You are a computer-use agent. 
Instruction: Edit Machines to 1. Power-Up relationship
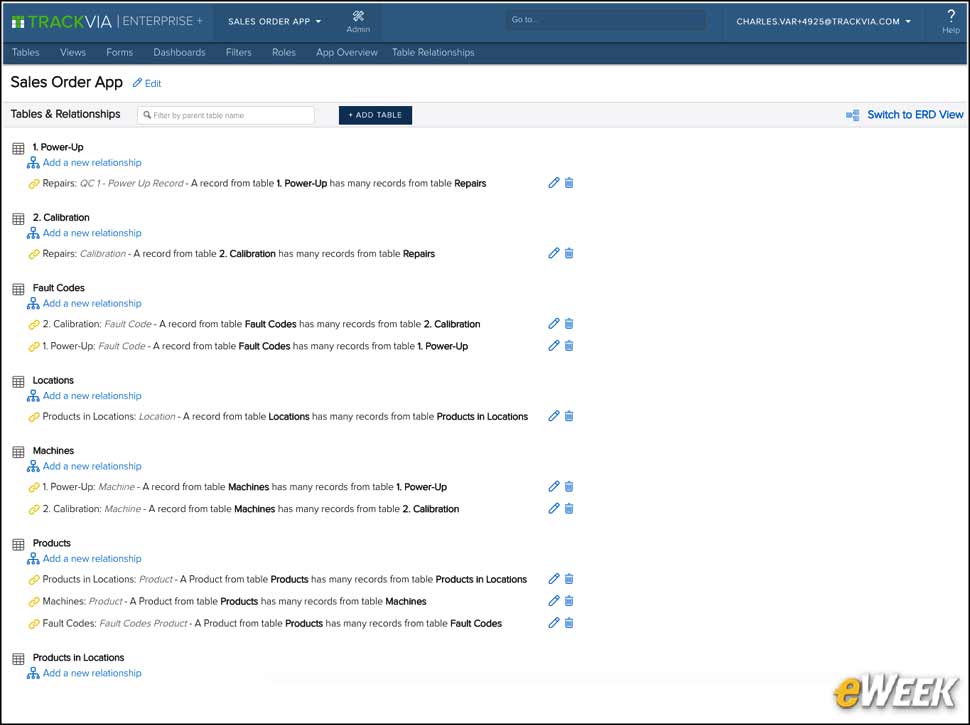tap(554, 487)
